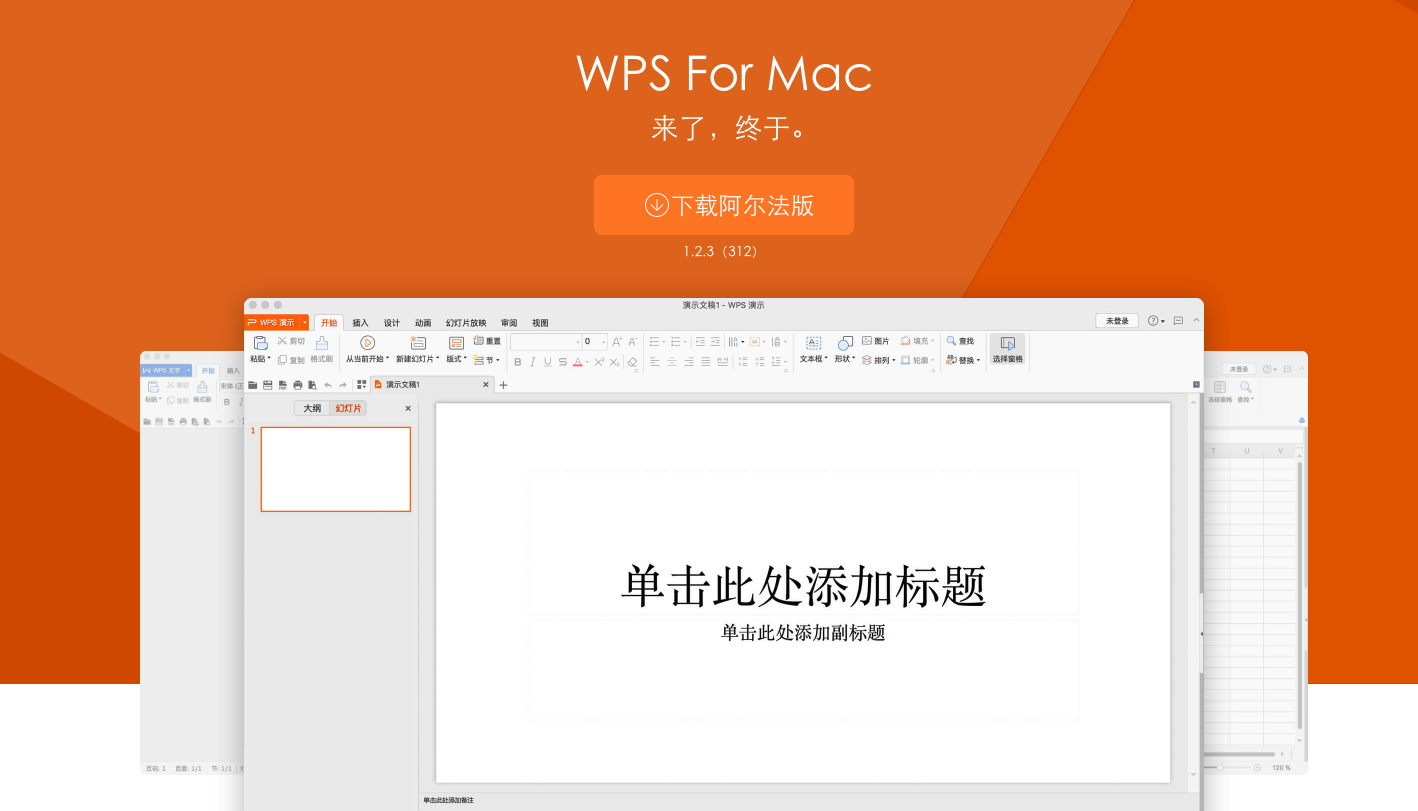The image size is (1418, 811).
Task: Toggle align text left
Action: pos(655,362)
